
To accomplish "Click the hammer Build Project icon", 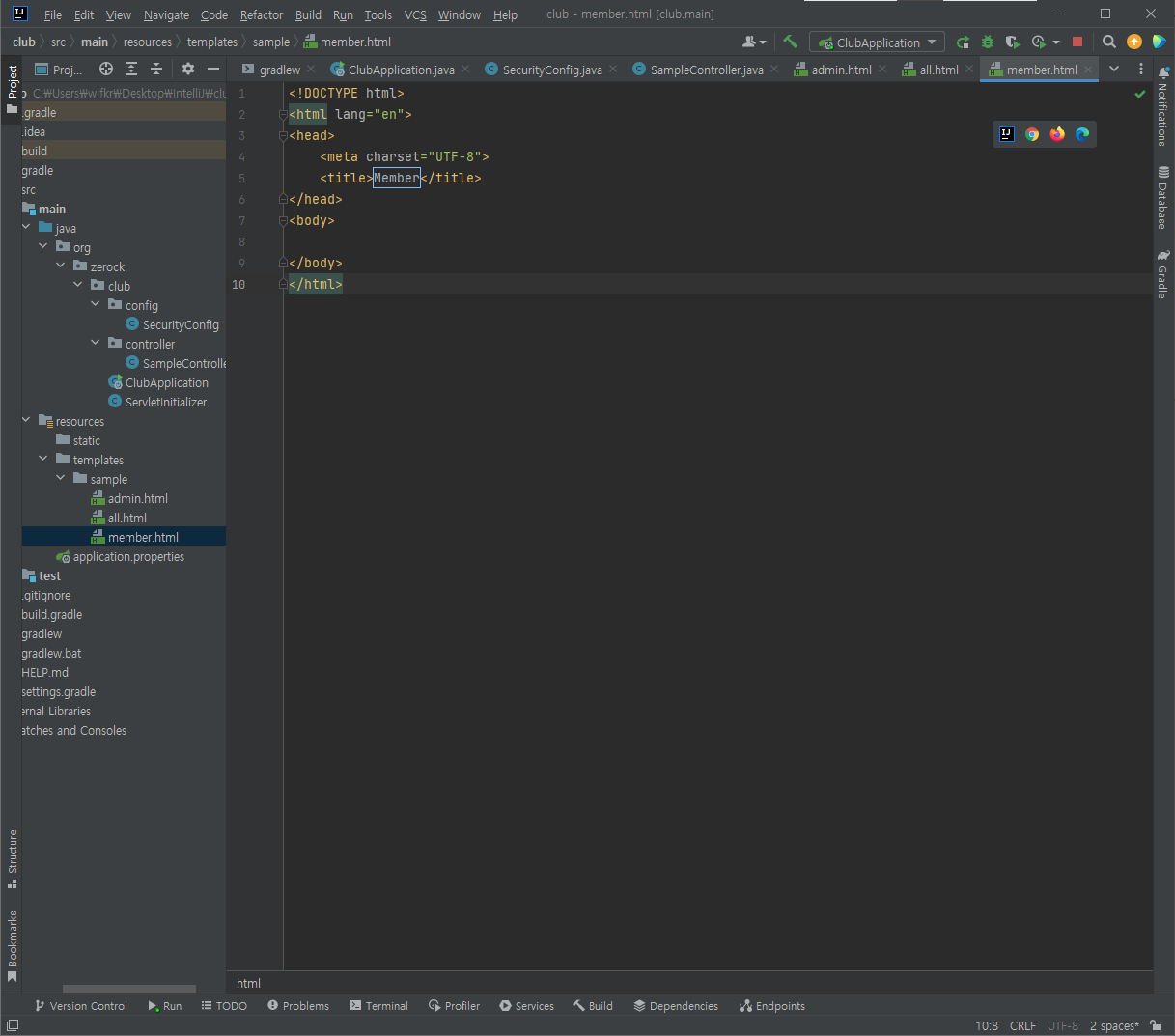I will 791,42.
